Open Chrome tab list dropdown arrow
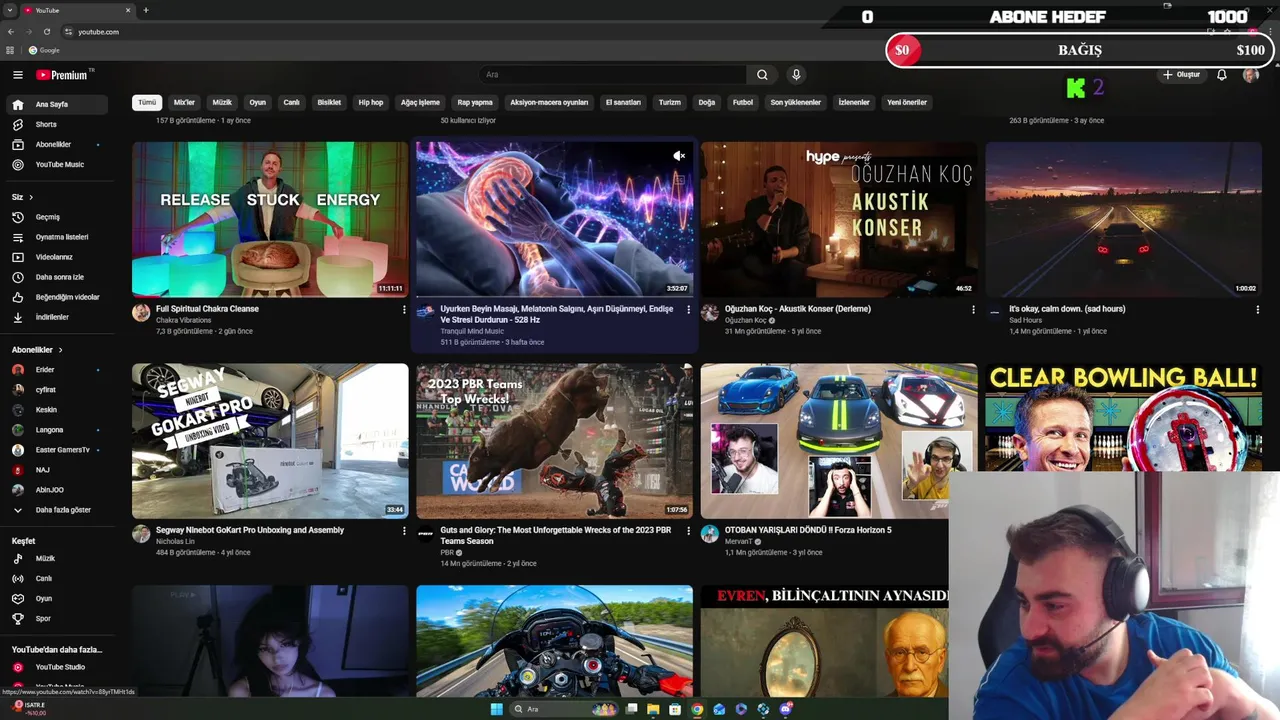Image resolution: width=1280 pixels, height=720 pixels. pyautogui.click(x=10, y=10)
